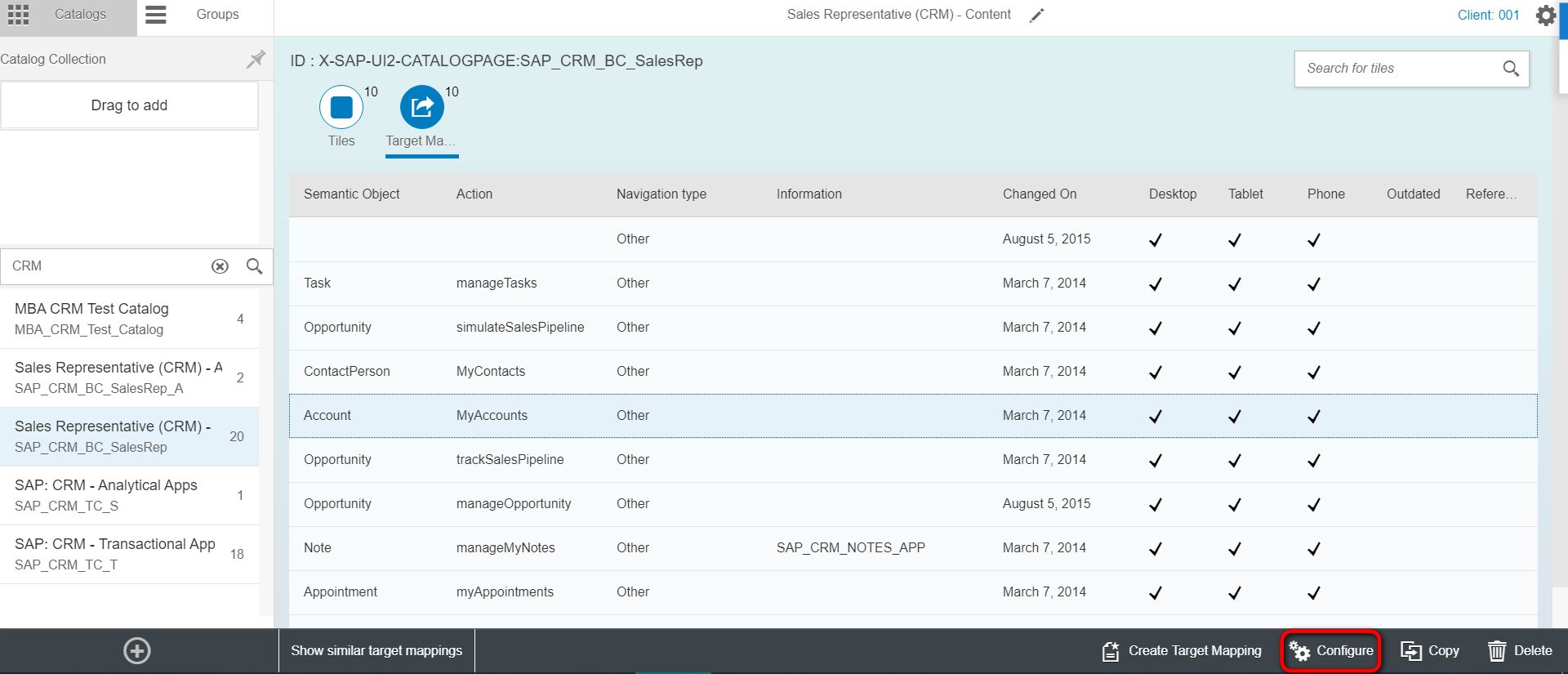Click Create Target Mapping
The width and height of the screenshot is (1568, 674).
(1182, 650)
